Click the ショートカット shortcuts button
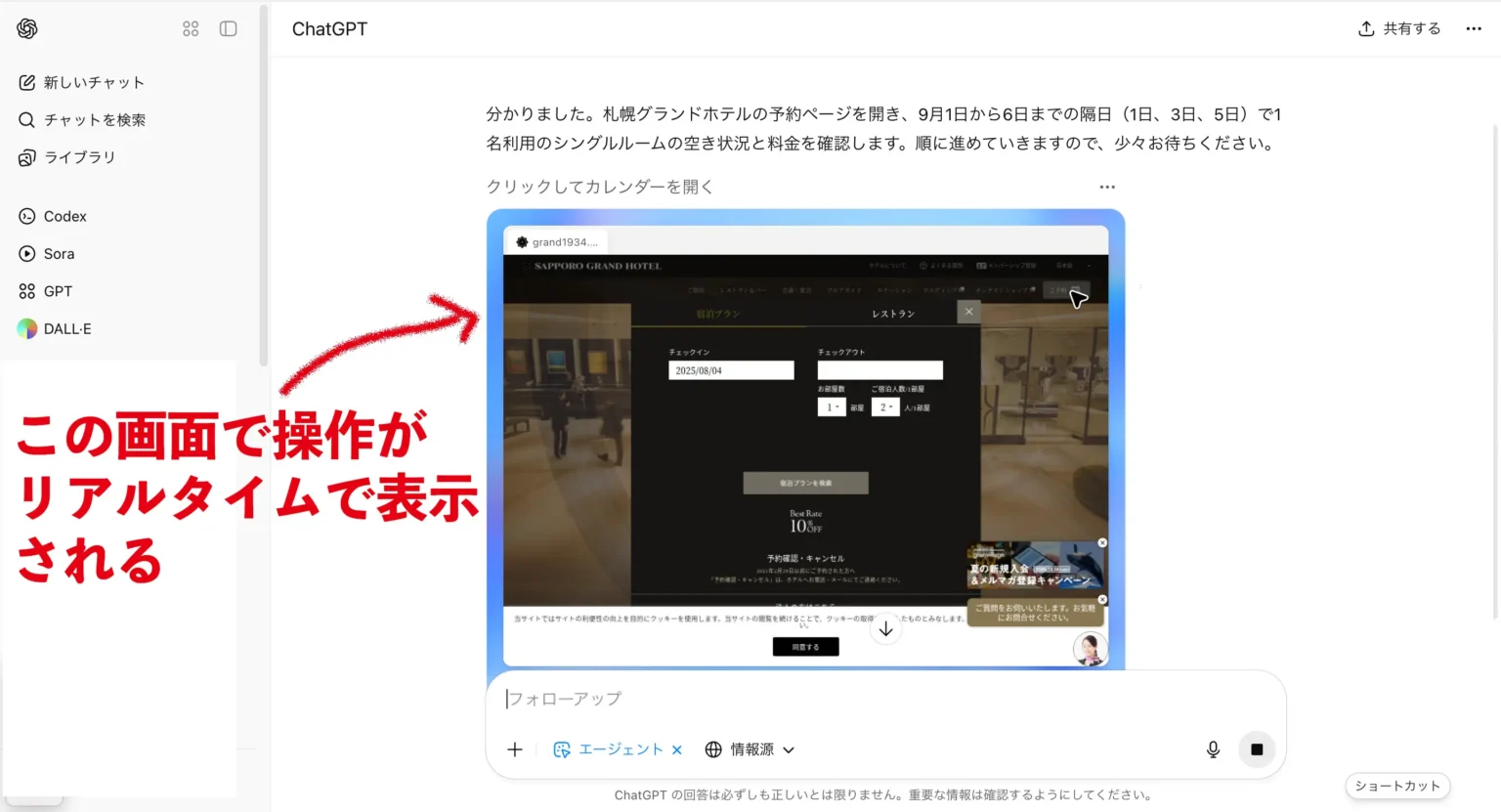 [1397, 786]
